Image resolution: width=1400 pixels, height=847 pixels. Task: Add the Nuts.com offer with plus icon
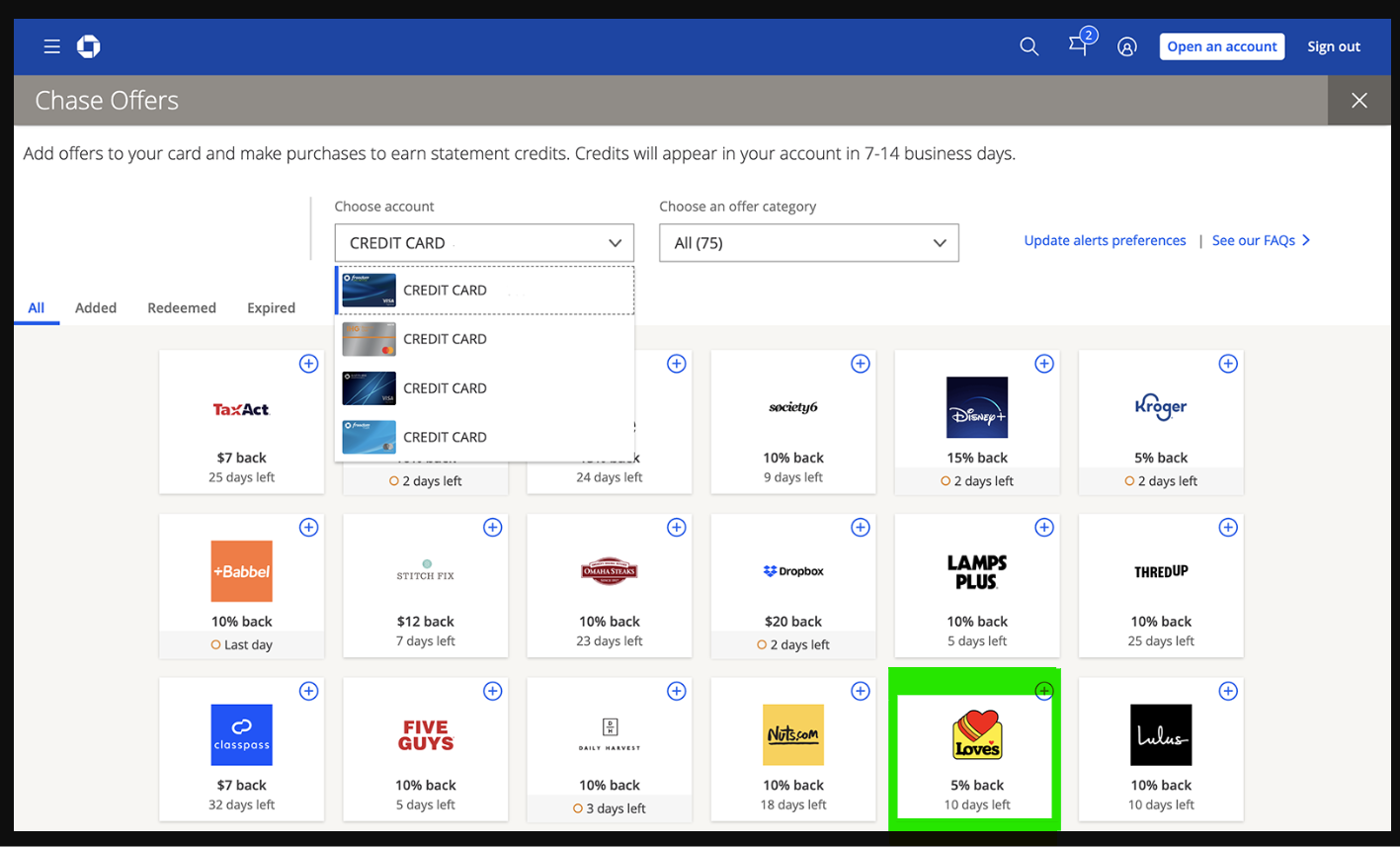coord(861,692)
